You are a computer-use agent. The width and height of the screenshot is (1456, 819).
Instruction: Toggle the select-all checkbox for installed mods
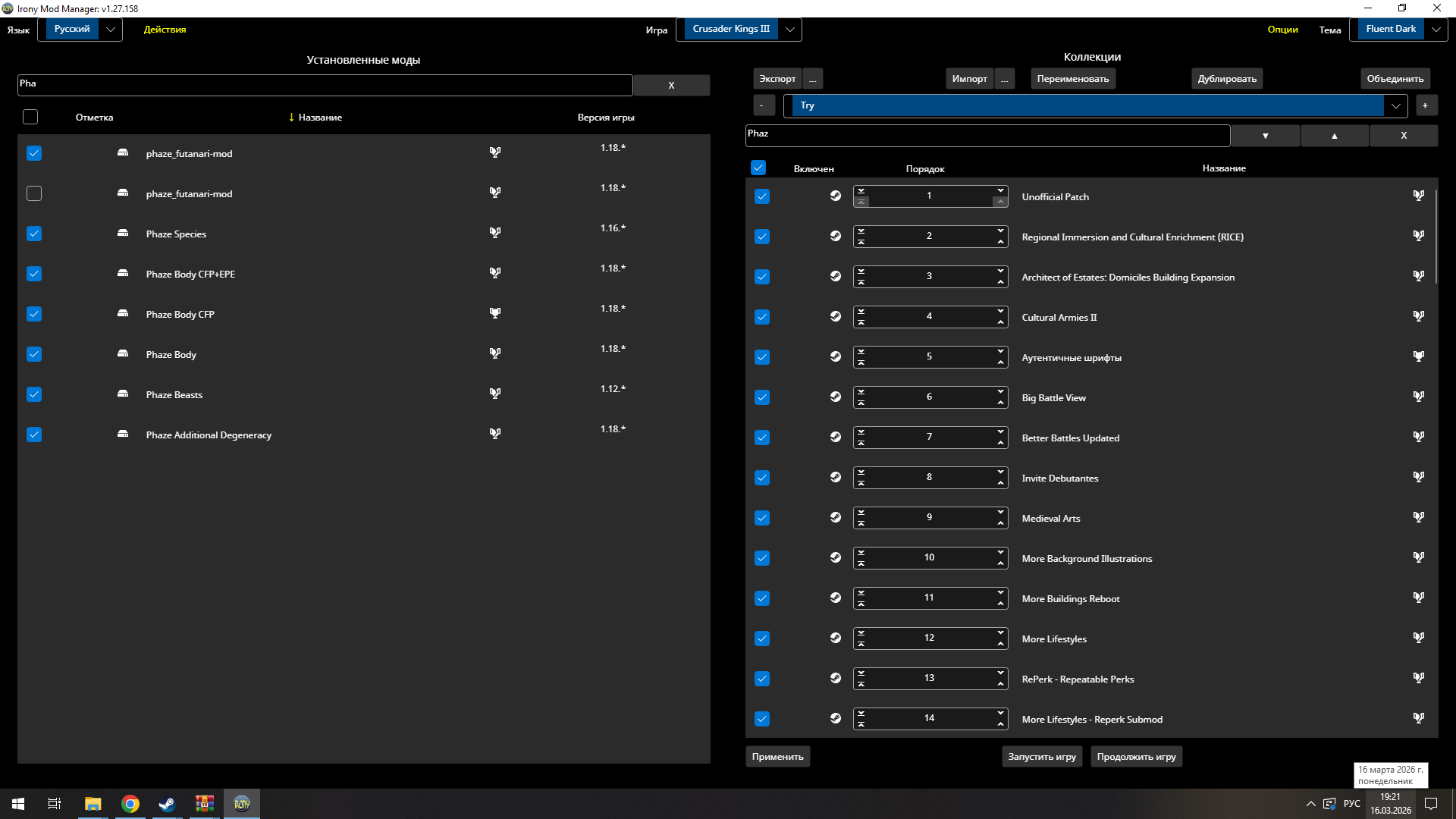click(30, 117)
